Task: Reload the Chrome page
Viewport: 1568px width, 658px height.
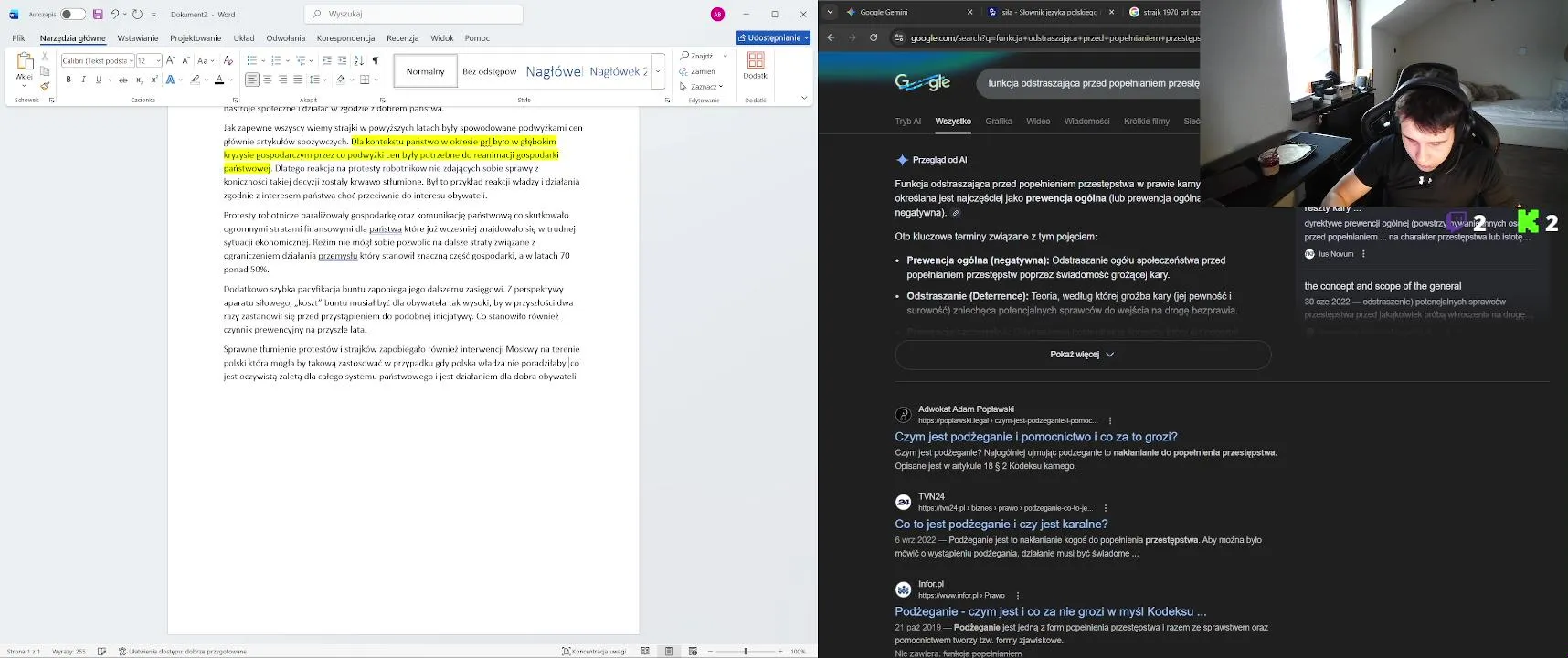Action: [x=874, y=37]
